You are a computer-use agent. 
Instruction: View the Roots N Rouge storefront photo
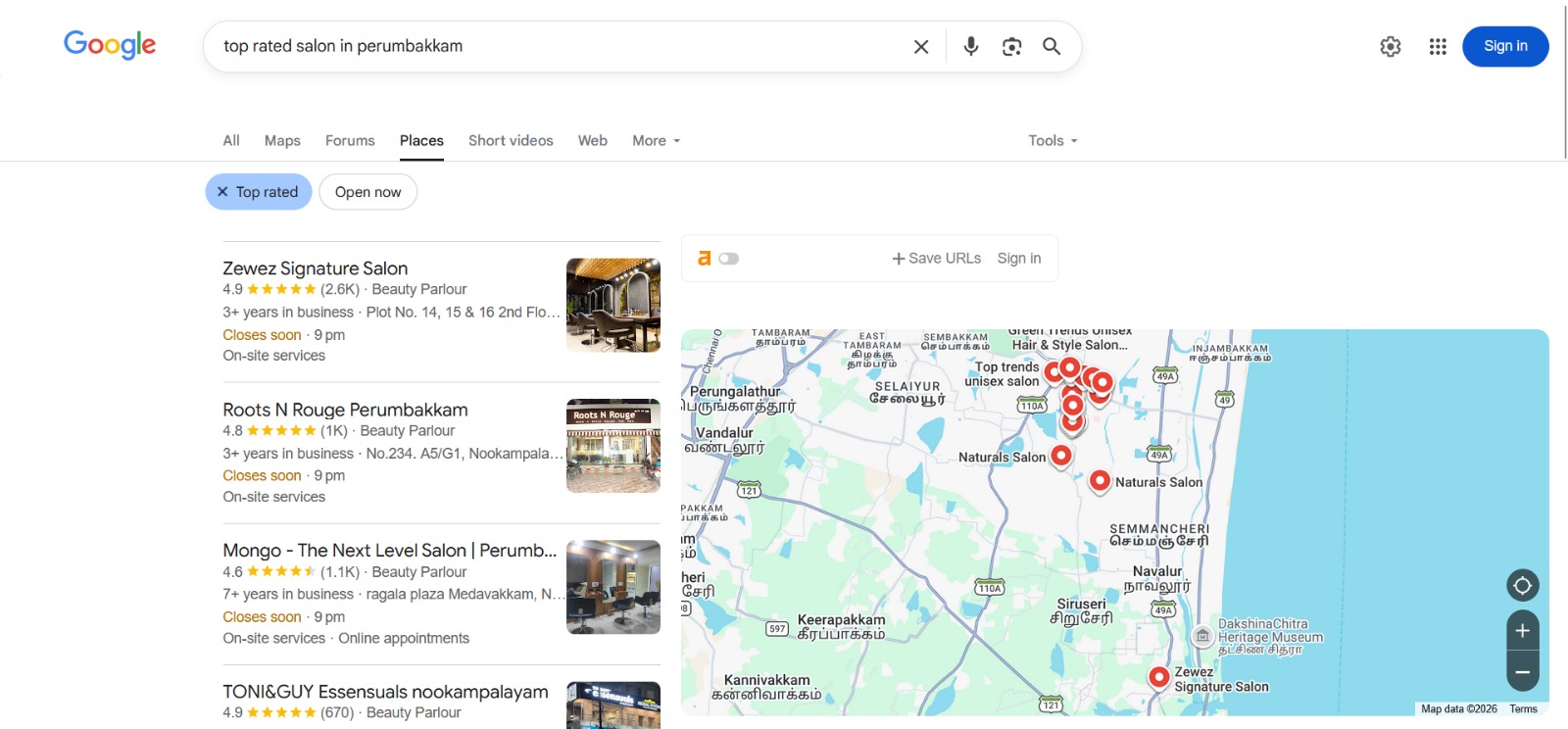613,446
